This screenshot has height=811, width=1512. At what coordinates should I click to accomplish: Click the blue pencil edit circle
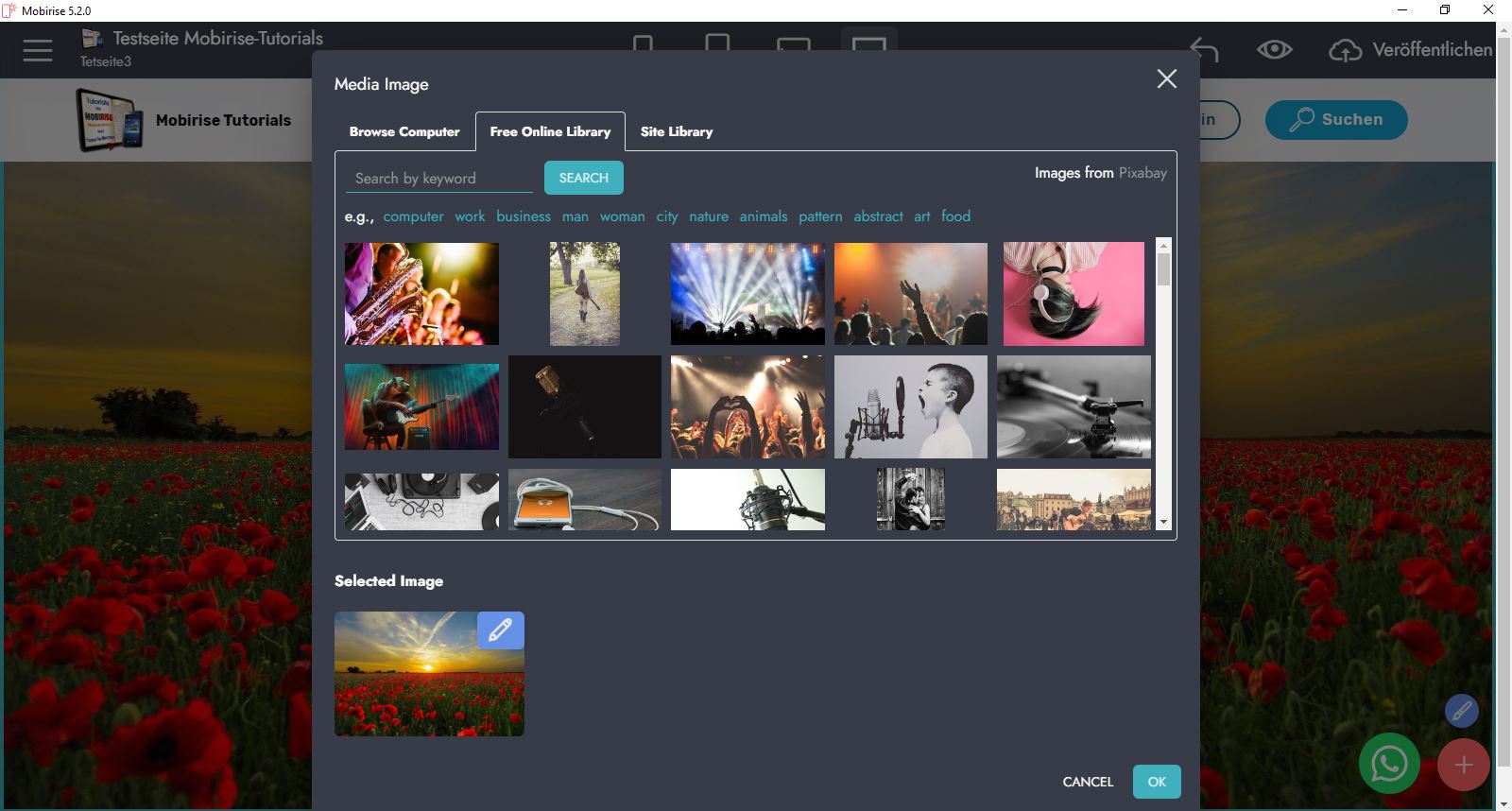(x=1461, y=711)
